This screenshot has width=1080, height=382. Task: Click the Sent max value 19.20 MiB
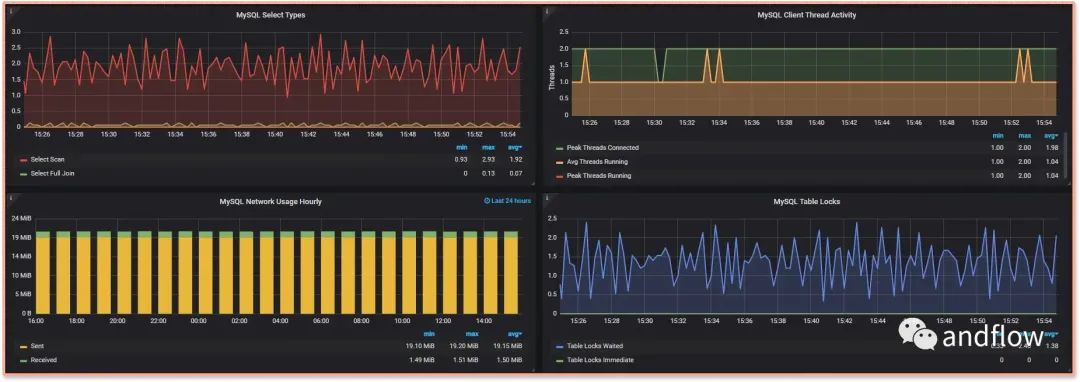click(x=464, y=346)
